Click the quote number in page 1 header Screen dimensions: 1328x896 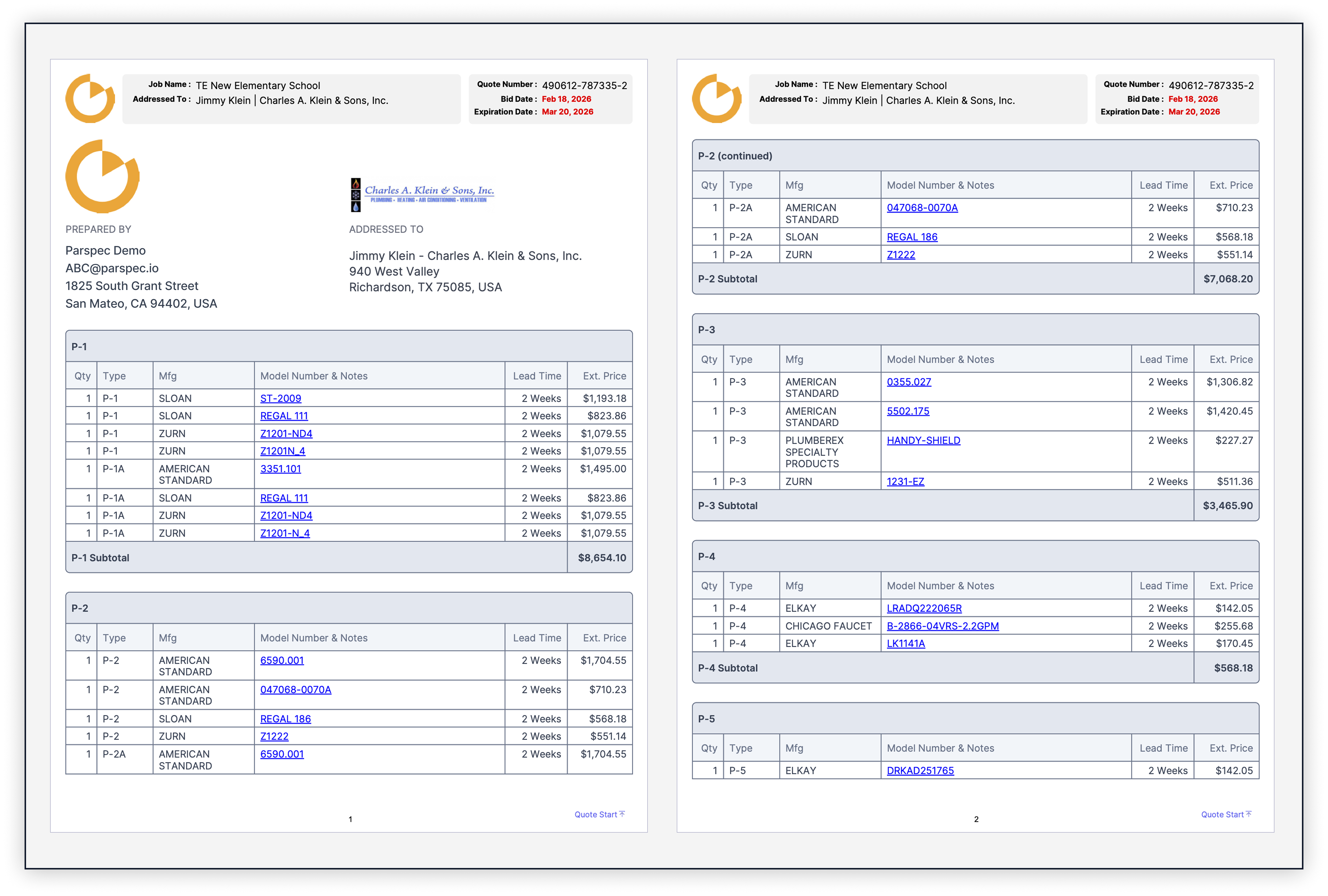tap(585, 86)
